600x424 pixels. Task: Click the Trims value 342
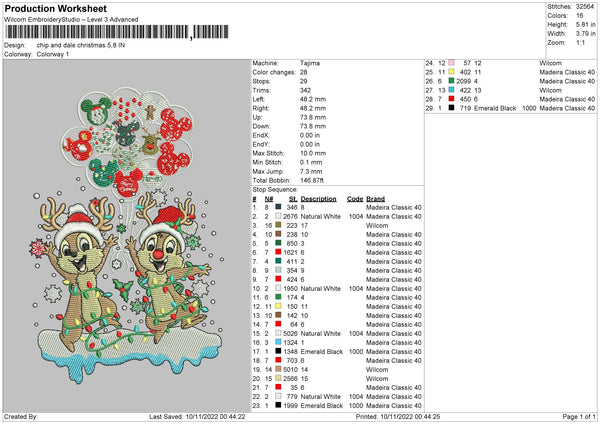click(305, 90)
